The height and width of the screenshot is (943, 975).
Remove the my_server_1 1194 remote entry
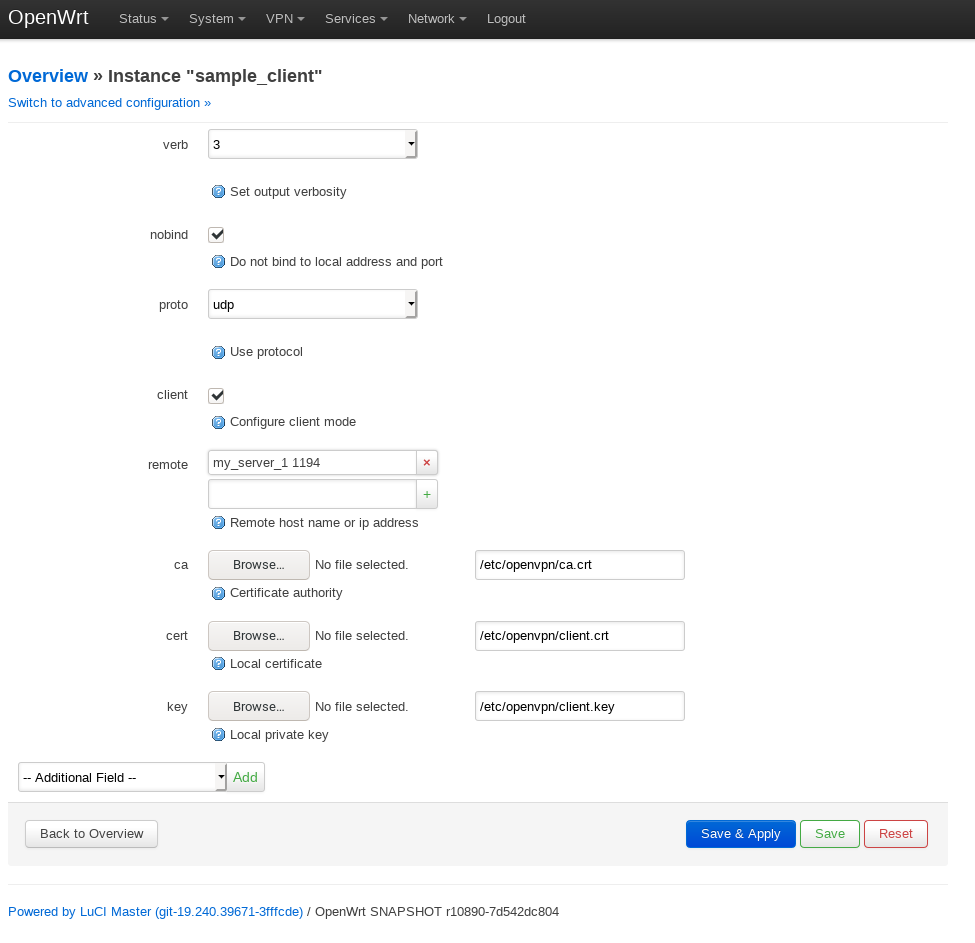tap(427, 462)
